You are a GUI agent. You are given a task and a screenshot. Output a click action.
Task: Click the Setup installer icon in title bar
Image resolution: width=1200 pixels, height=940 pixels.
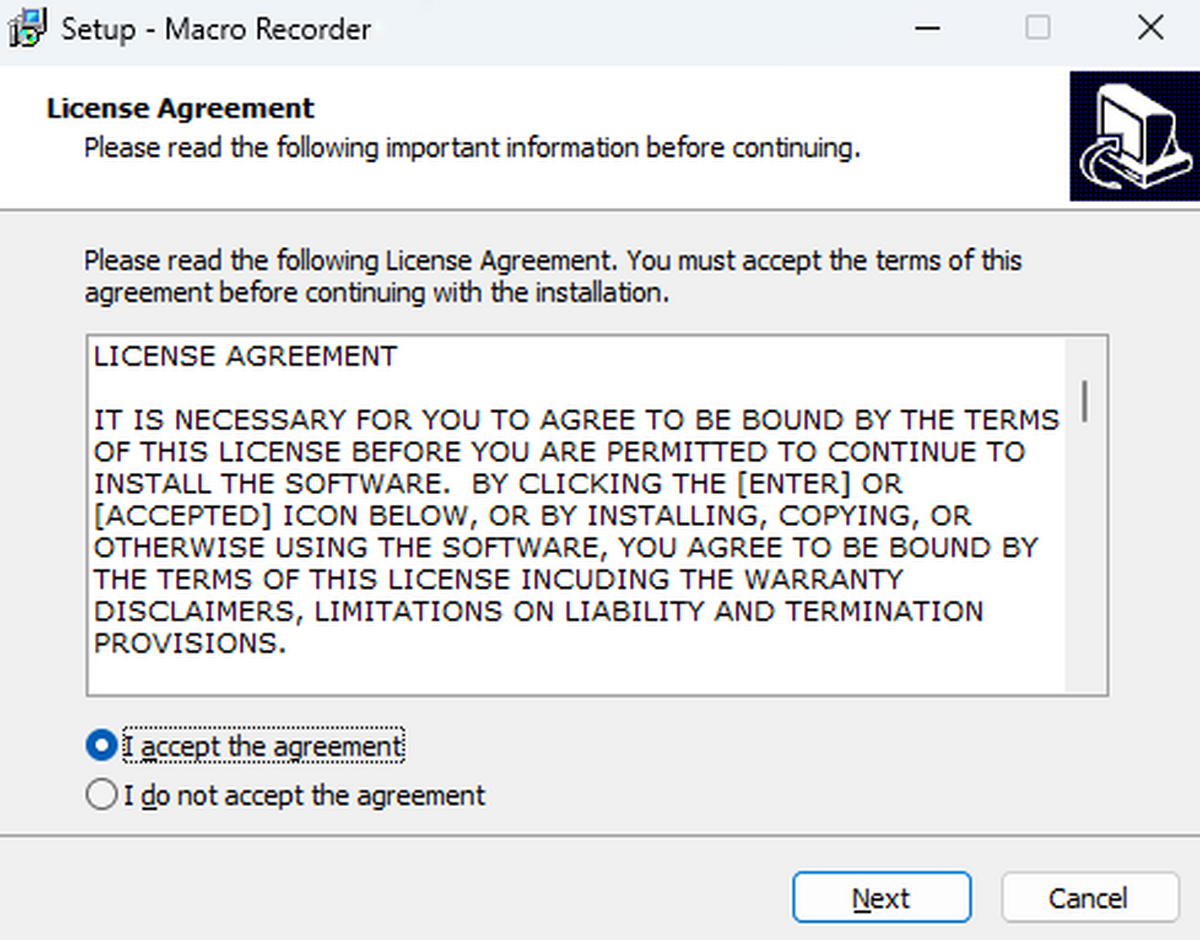[x=27, y=28]
